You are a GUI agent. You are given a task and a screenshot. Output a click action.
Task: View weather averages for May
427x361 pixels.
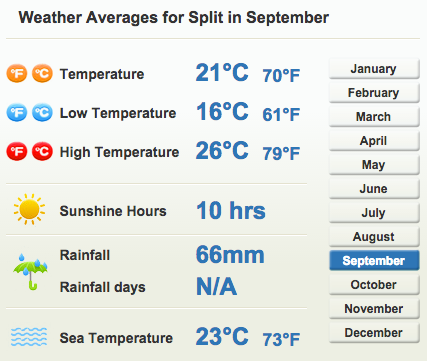coord(374,165)
